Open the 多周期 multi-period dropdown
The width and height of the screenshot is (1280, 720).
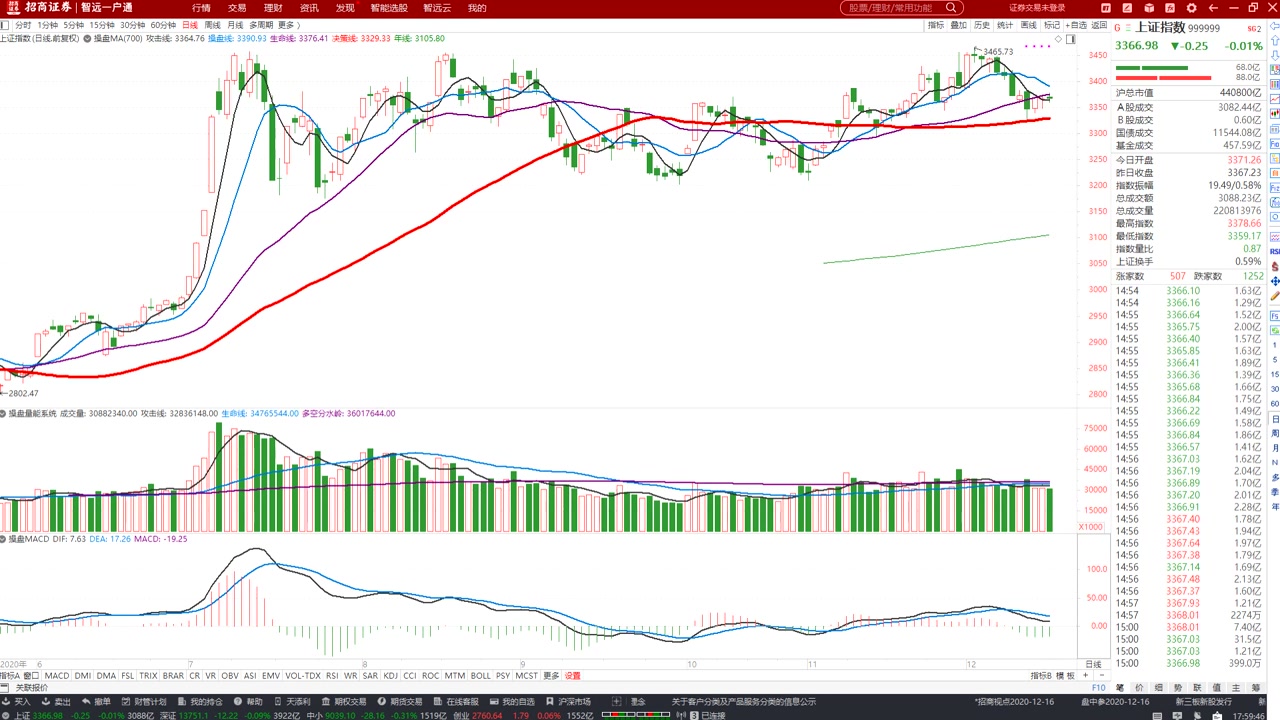click(x=261, y=24)
